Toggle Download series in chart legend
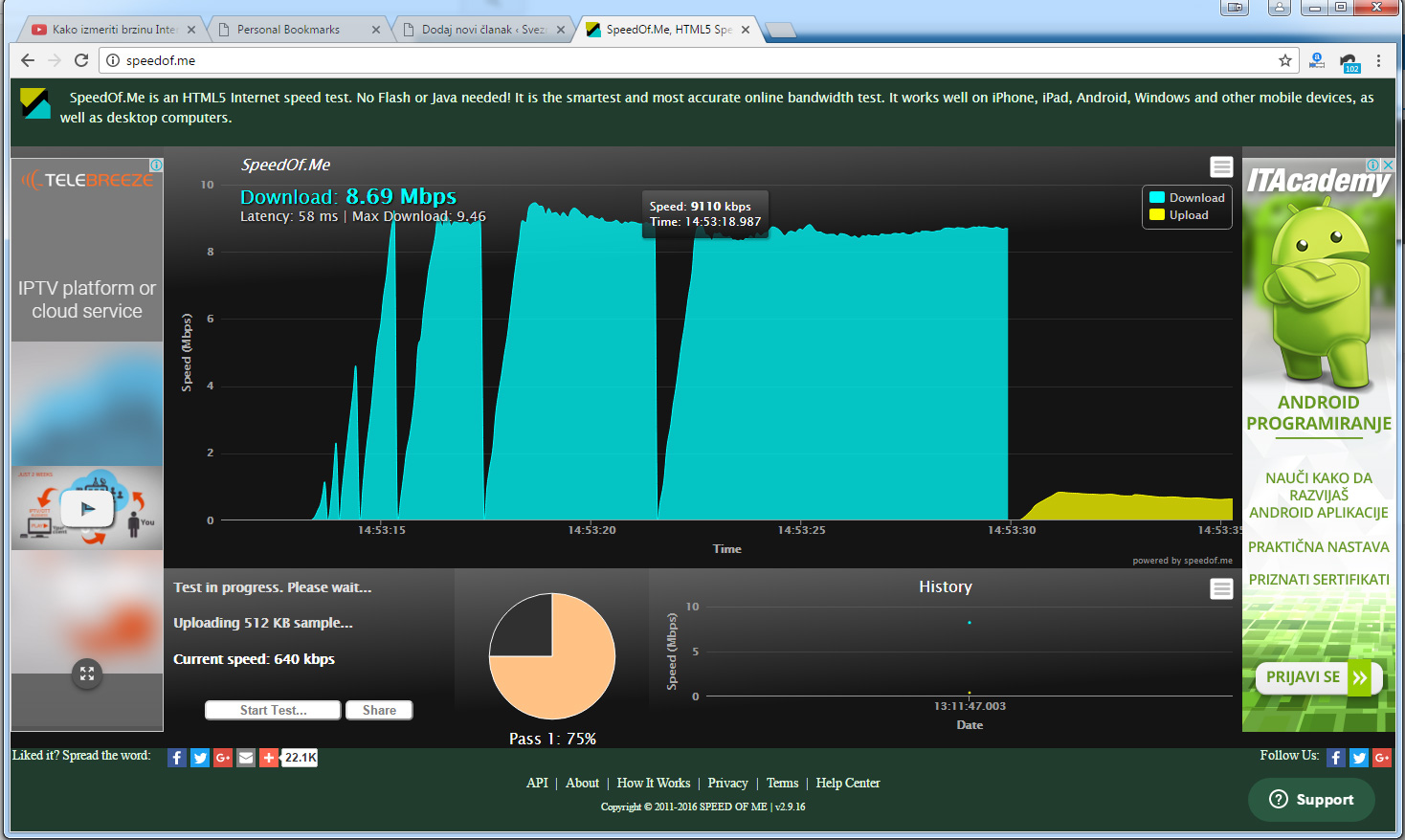Viewport: 1405px width, 840px height. pos(1187,198)
